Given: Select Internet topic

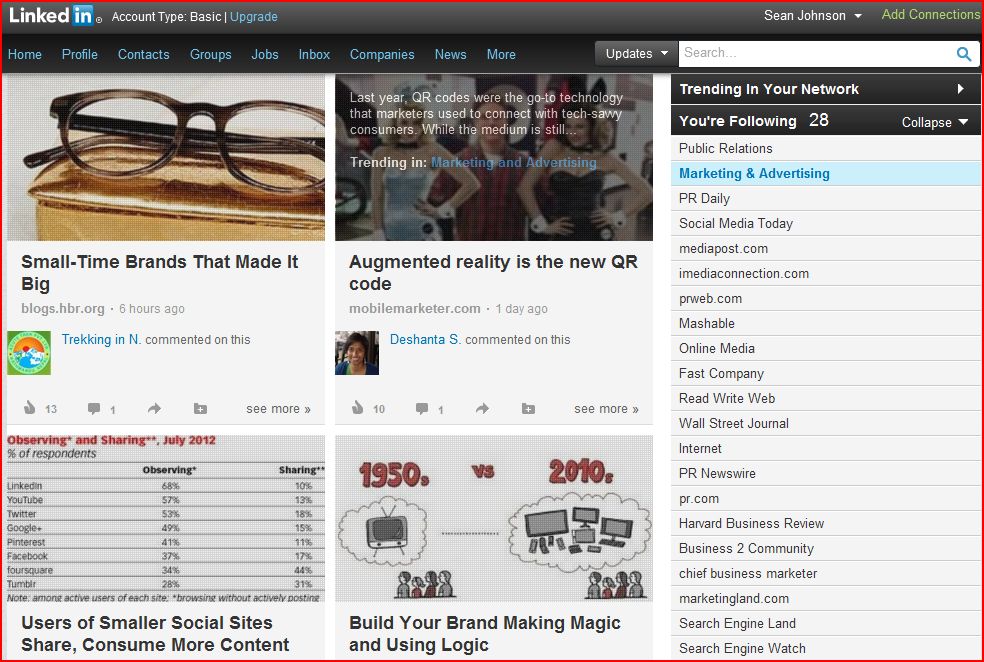Looking at the screenshot, I should pos(825,449).
